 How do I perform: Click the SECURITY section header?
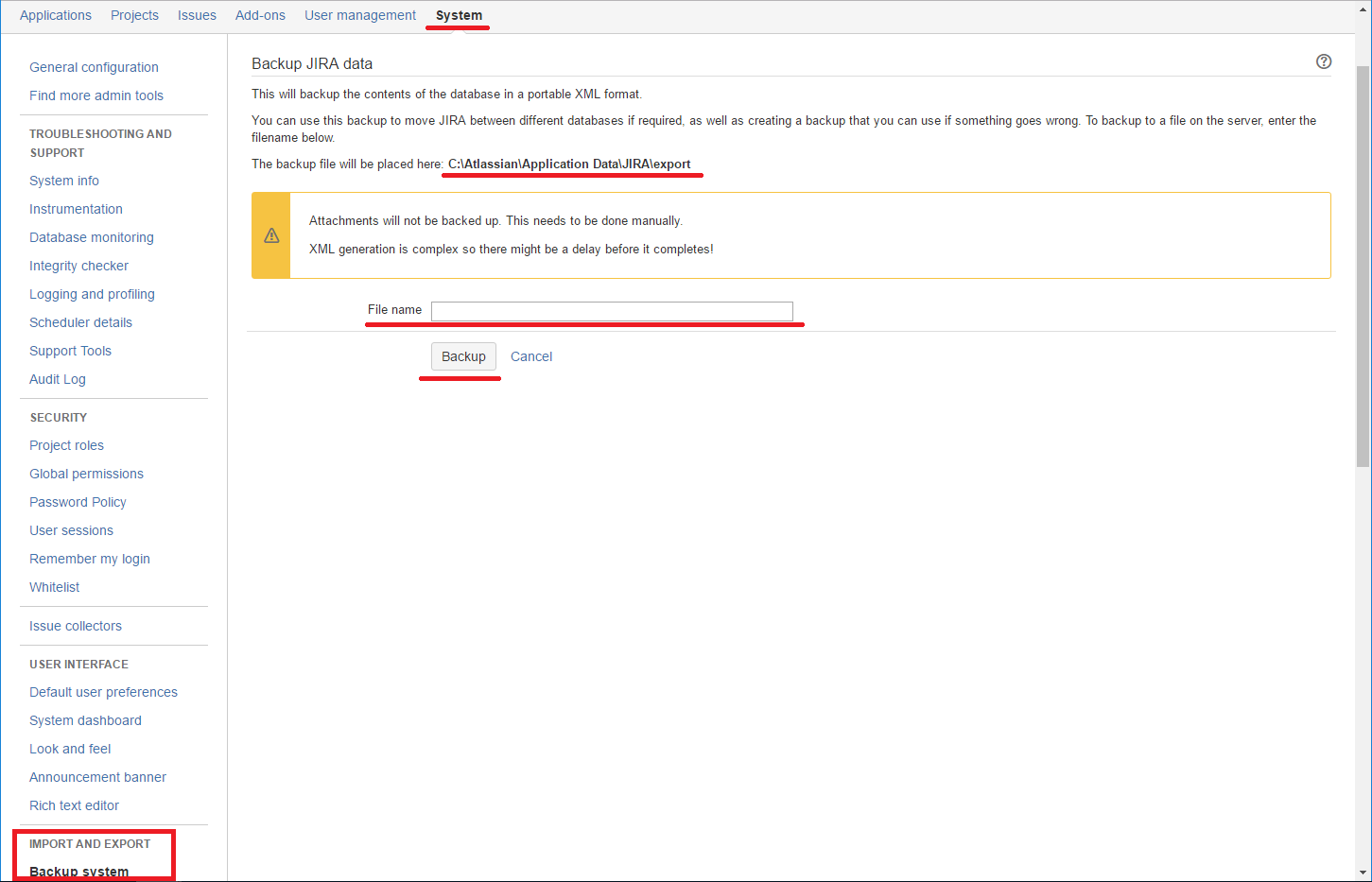click(x=59, y=417)
